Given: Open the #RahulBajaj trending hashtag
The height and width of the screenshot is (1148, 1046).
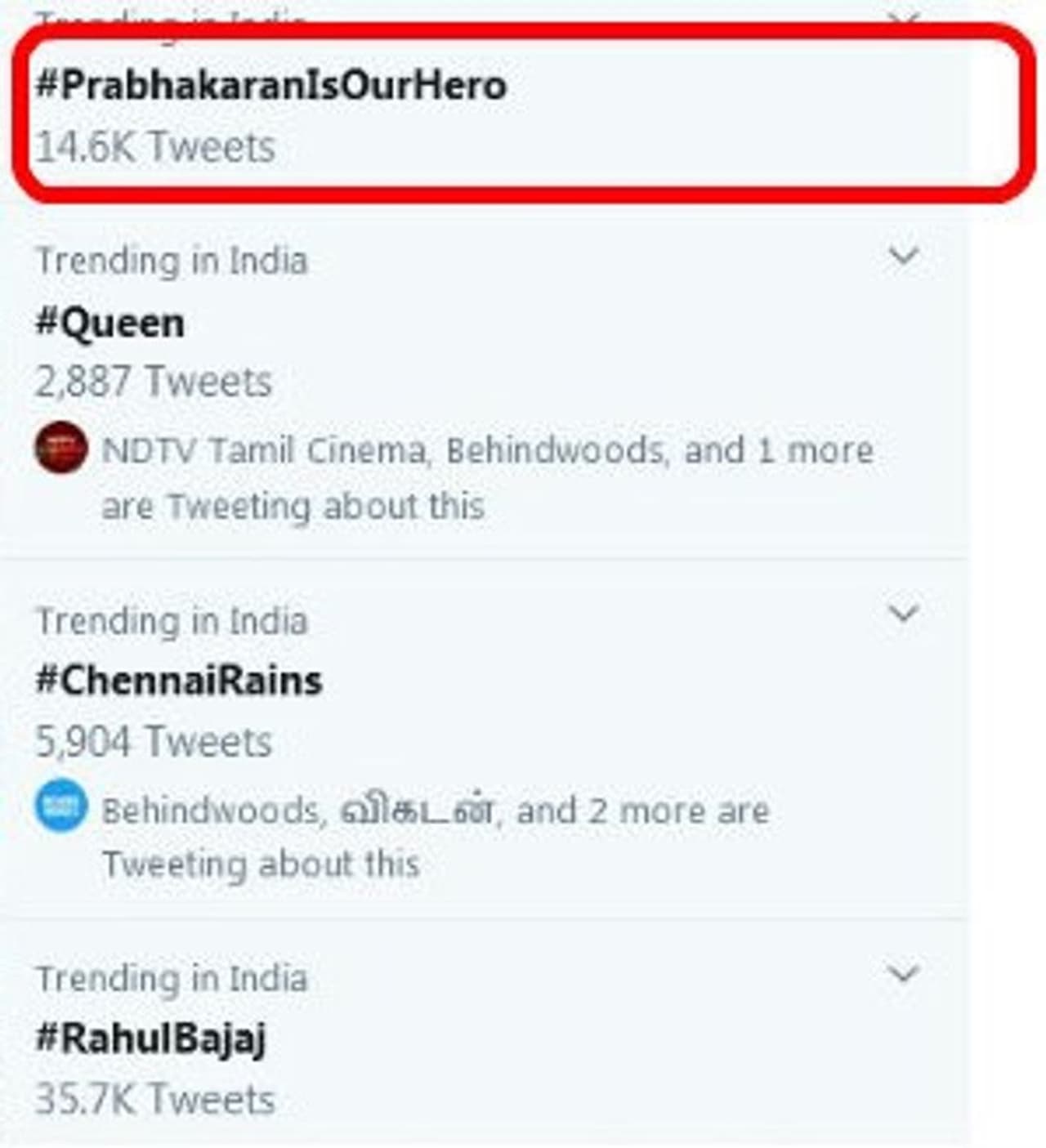Looking at the screenshot, I should (151, 1039).
